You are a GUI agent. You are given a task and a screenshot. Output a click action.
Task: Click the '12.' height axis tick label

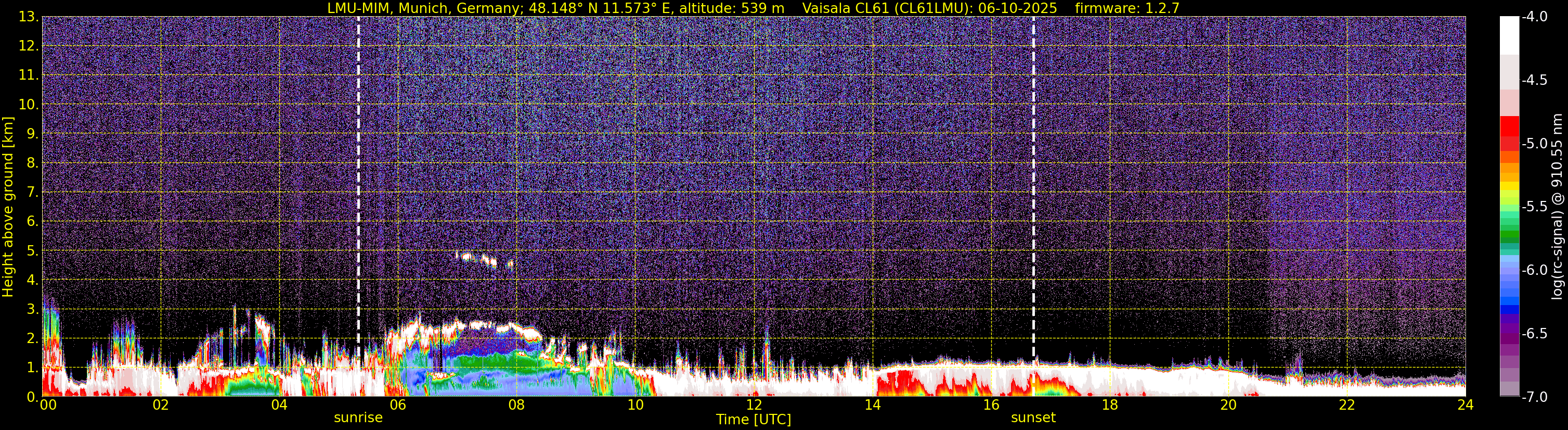[x=29, y=46]
